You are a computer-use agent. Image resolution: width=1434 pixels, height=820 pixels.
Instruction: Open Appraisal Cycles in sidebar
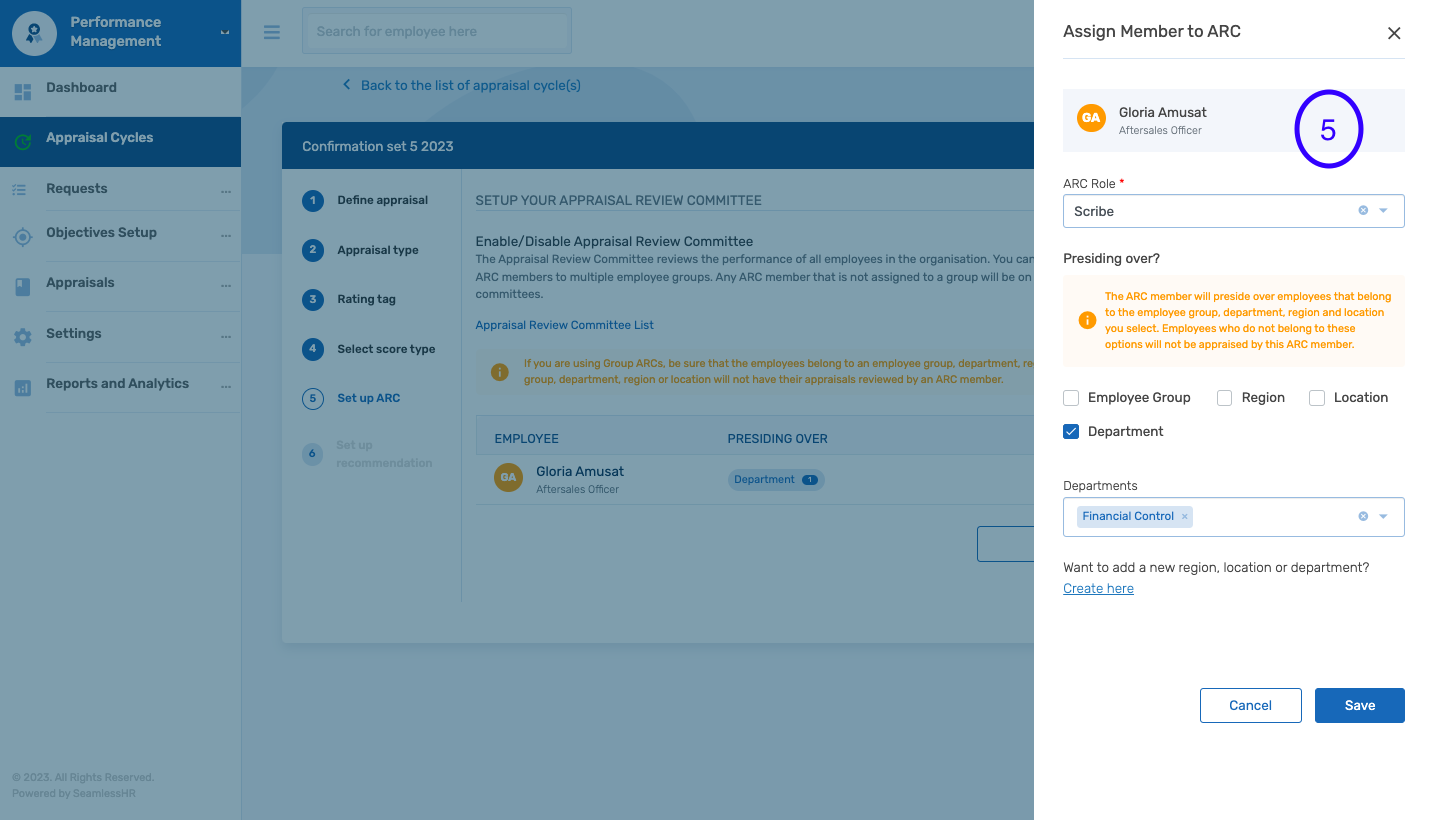coord(100,138)
